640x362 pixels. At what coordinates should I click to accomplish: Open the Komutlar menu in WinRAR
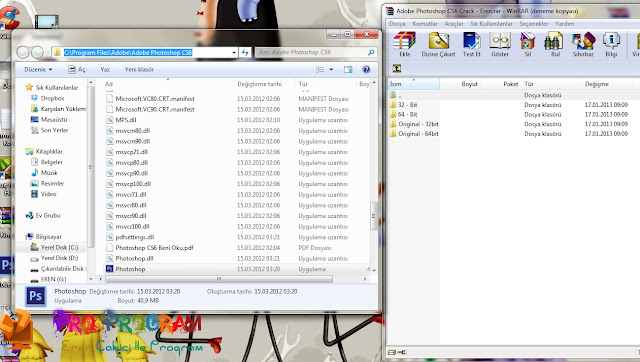pos(425,24)
